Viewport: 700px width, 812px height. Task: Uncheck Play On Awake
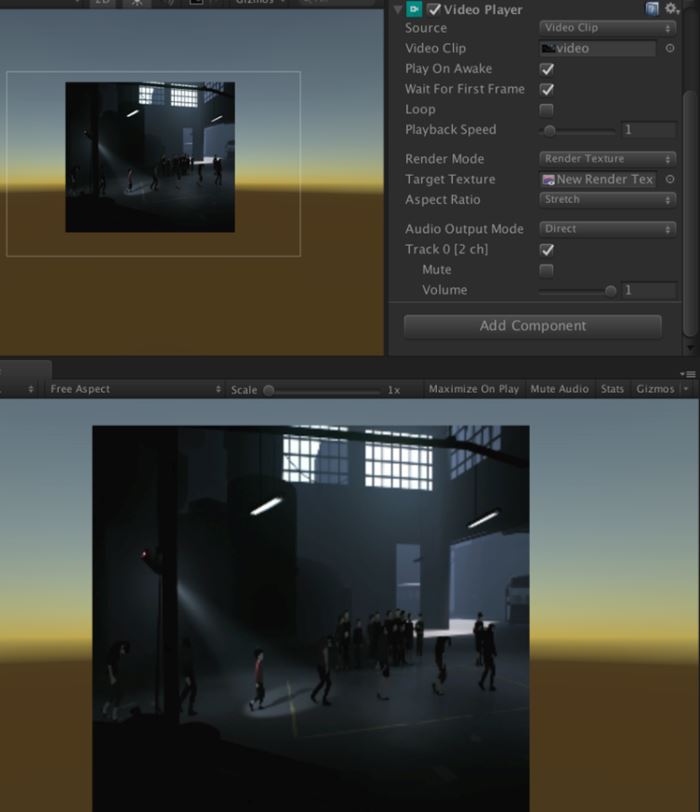547,69
